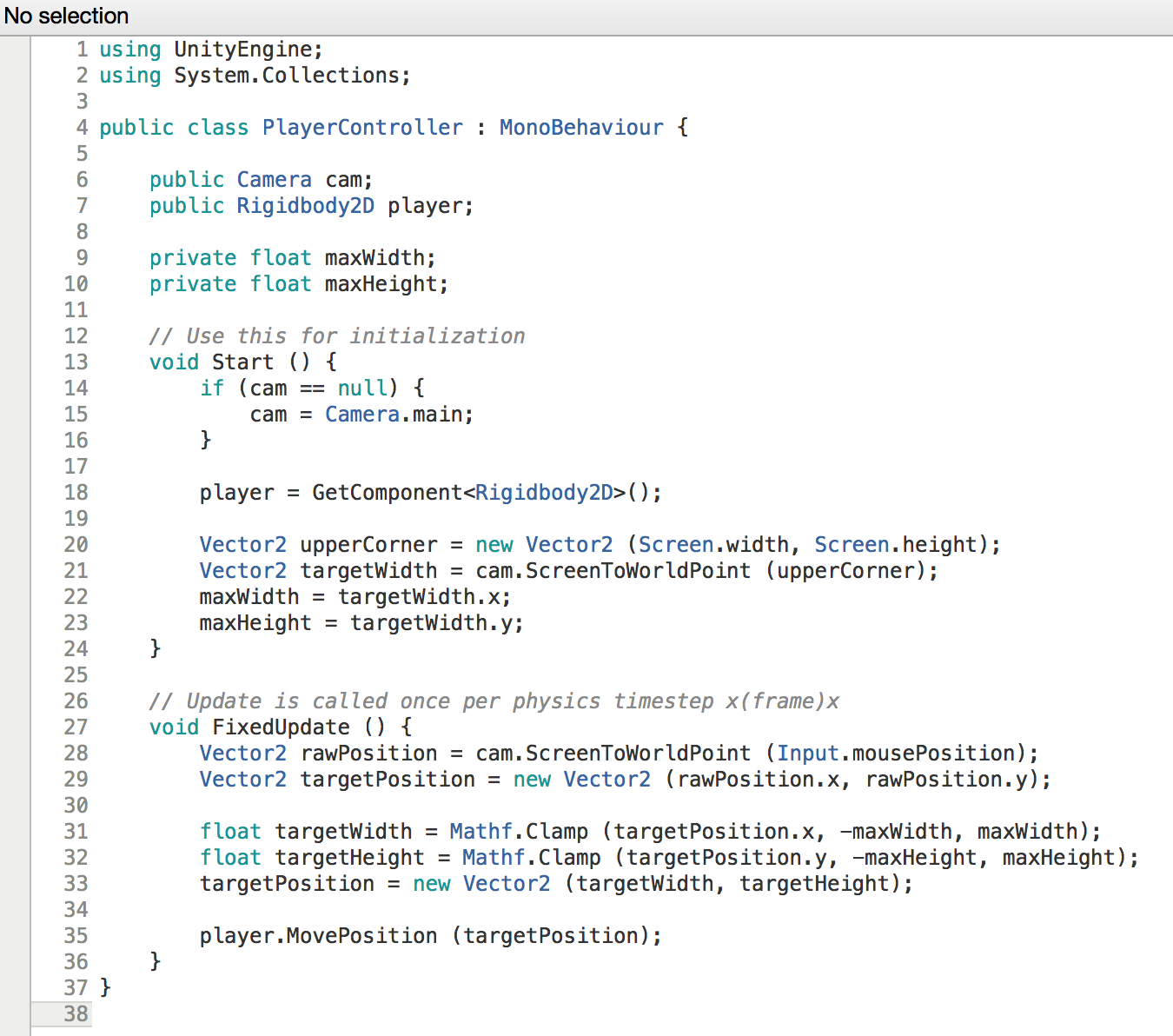Image resolution: width=1173 pixels, height=1036 pixels.
Task: Click 'player.MovePosition' on line 35
Action: (318, 936)
